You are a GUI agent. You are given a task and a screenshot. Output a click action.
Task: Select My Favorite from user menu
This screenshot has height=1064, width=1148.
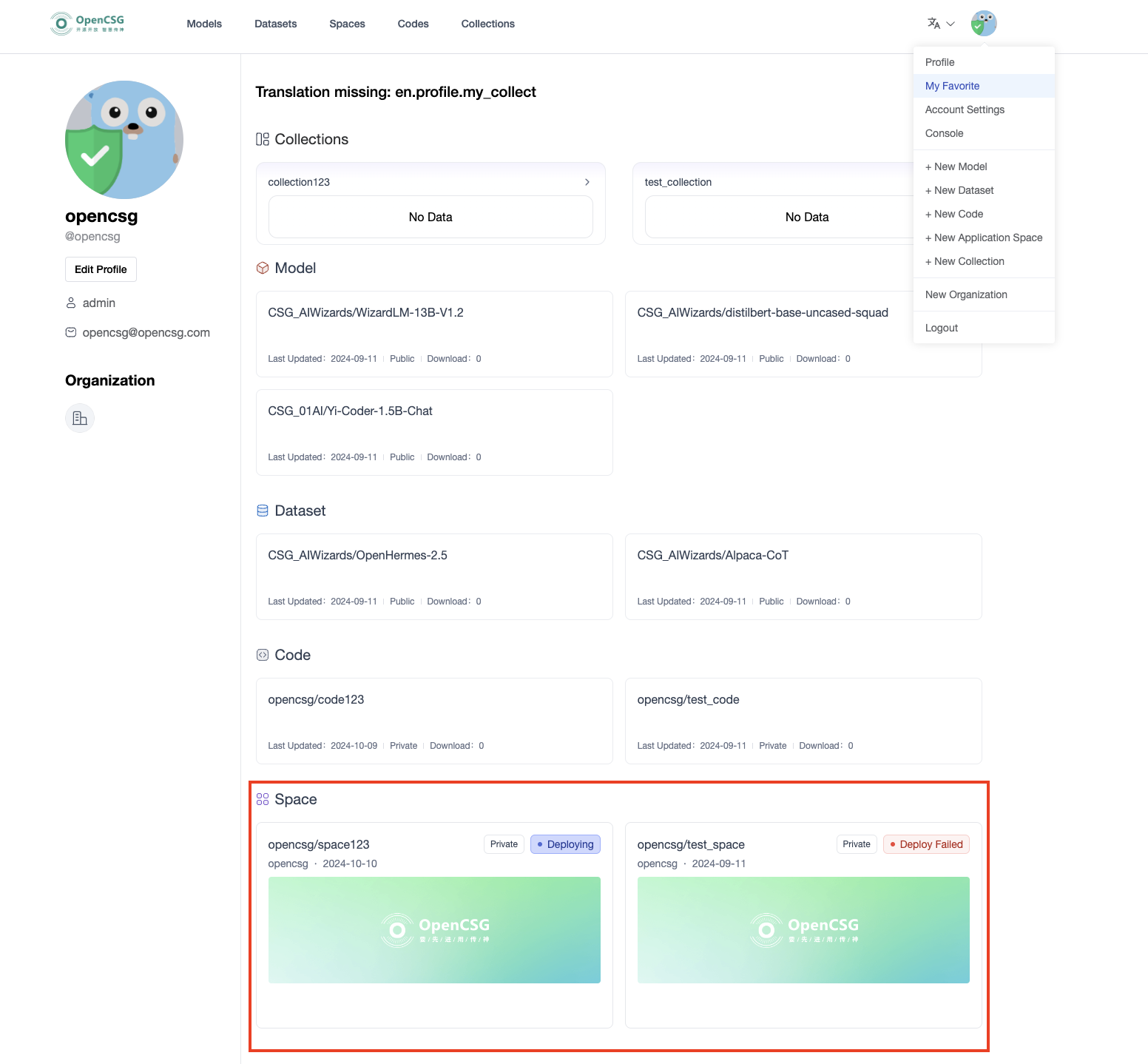[952, 86]
